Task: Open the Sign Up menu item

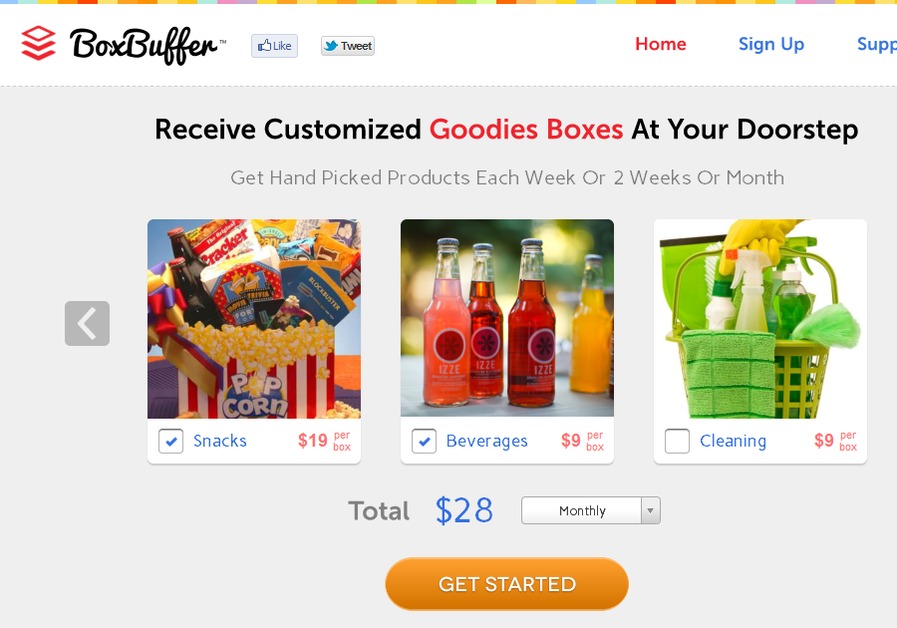Action: [x=771, y=44]
